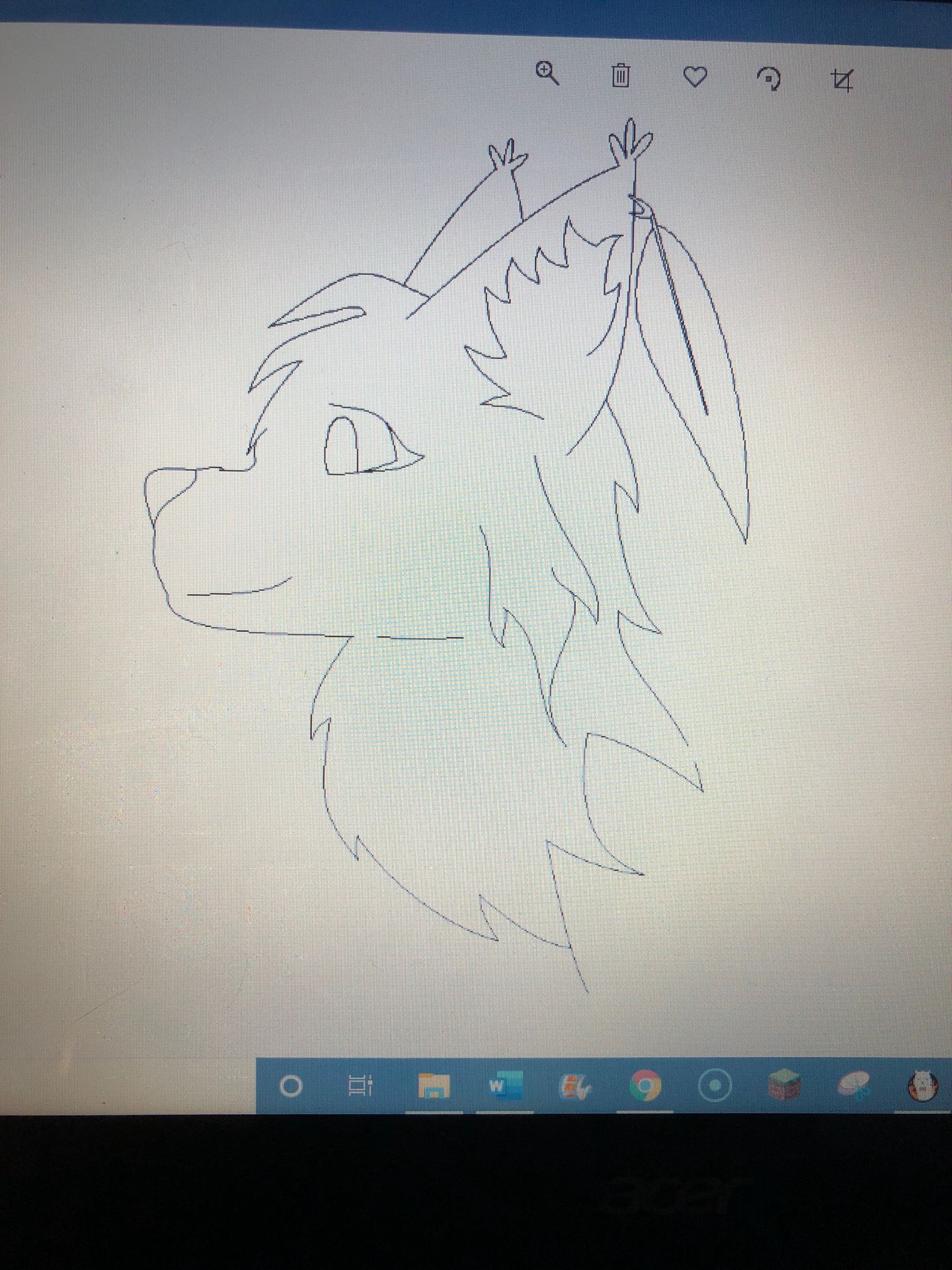
Task: Rotate the image with the rotate icon
Action: click(x=770, y=79)
